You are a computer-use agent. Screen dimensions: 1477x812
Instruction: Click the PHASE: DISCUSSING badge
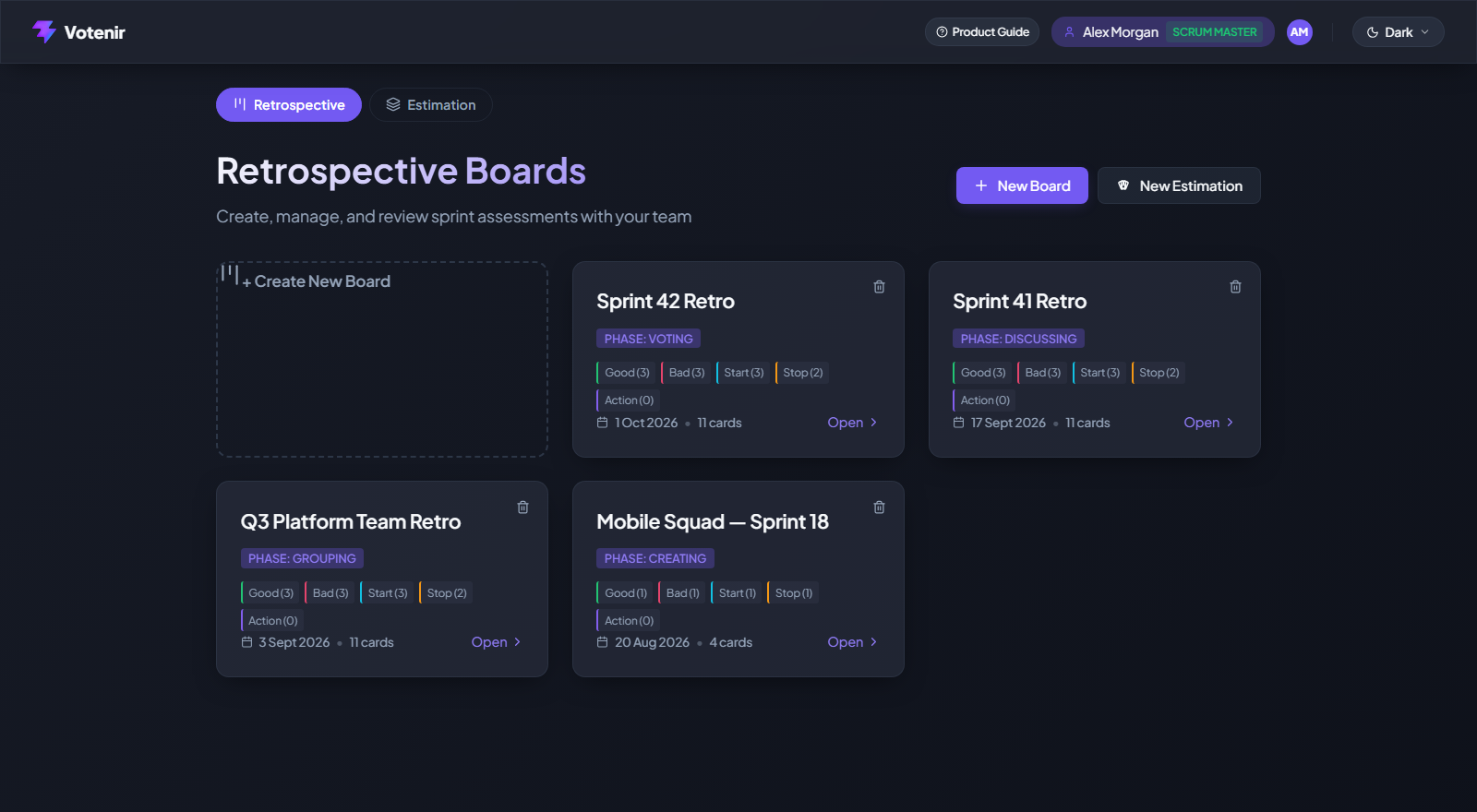[x=1018, y=339]
